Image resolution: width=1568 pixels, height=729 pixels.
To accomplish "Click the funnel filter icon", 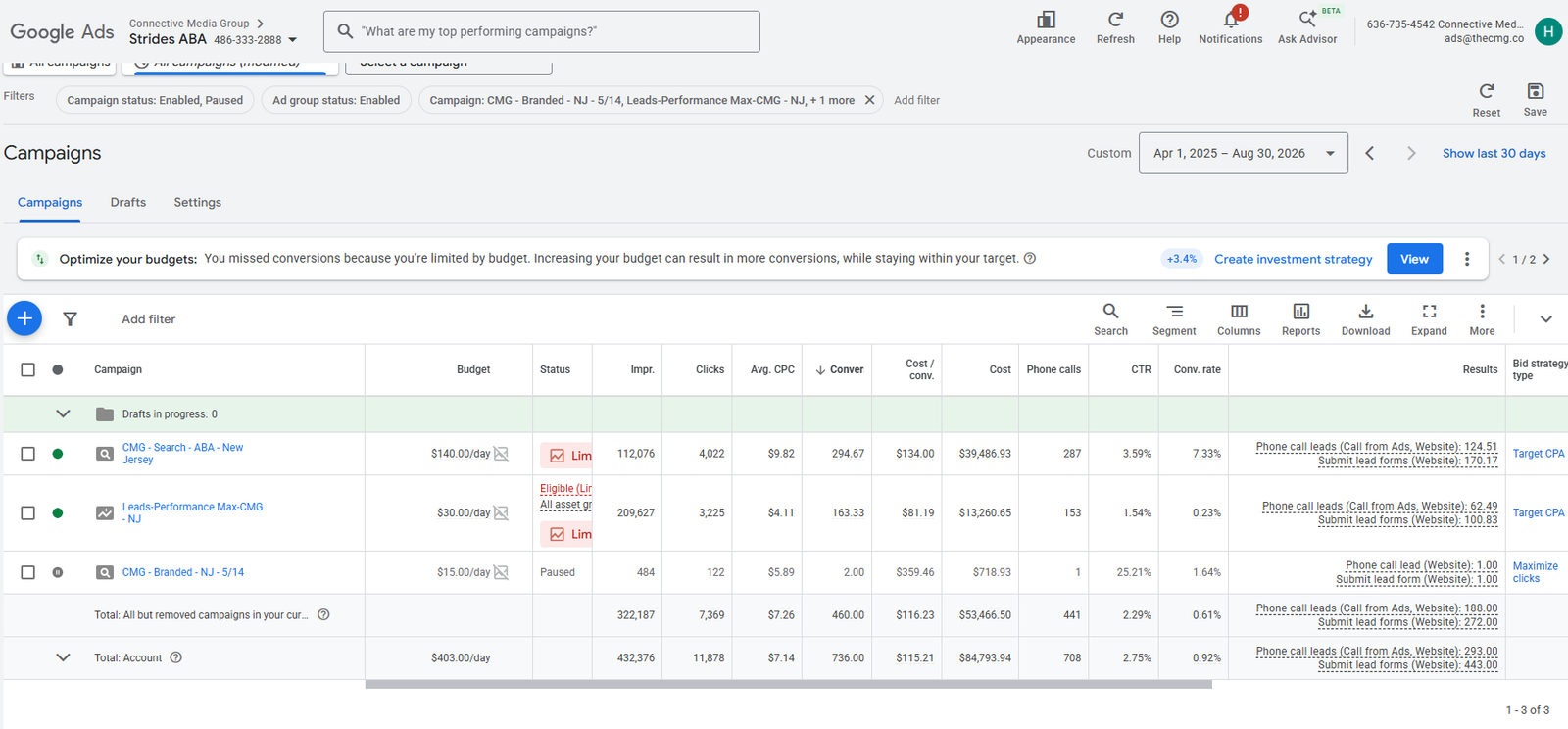I will tap(71, 318).
